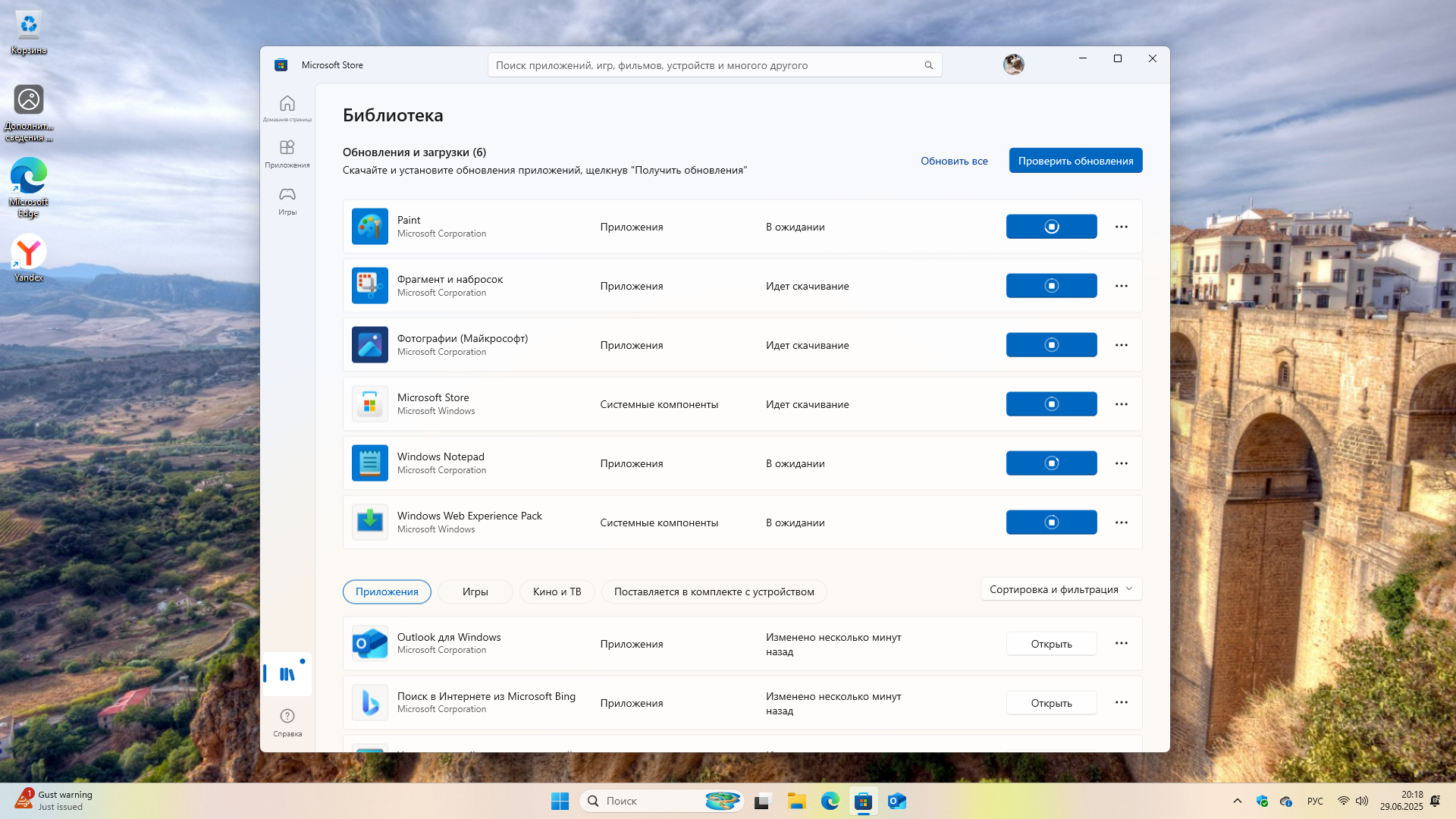
Task: Stop the Microsoft Store component download
Action: [1051, 404]
